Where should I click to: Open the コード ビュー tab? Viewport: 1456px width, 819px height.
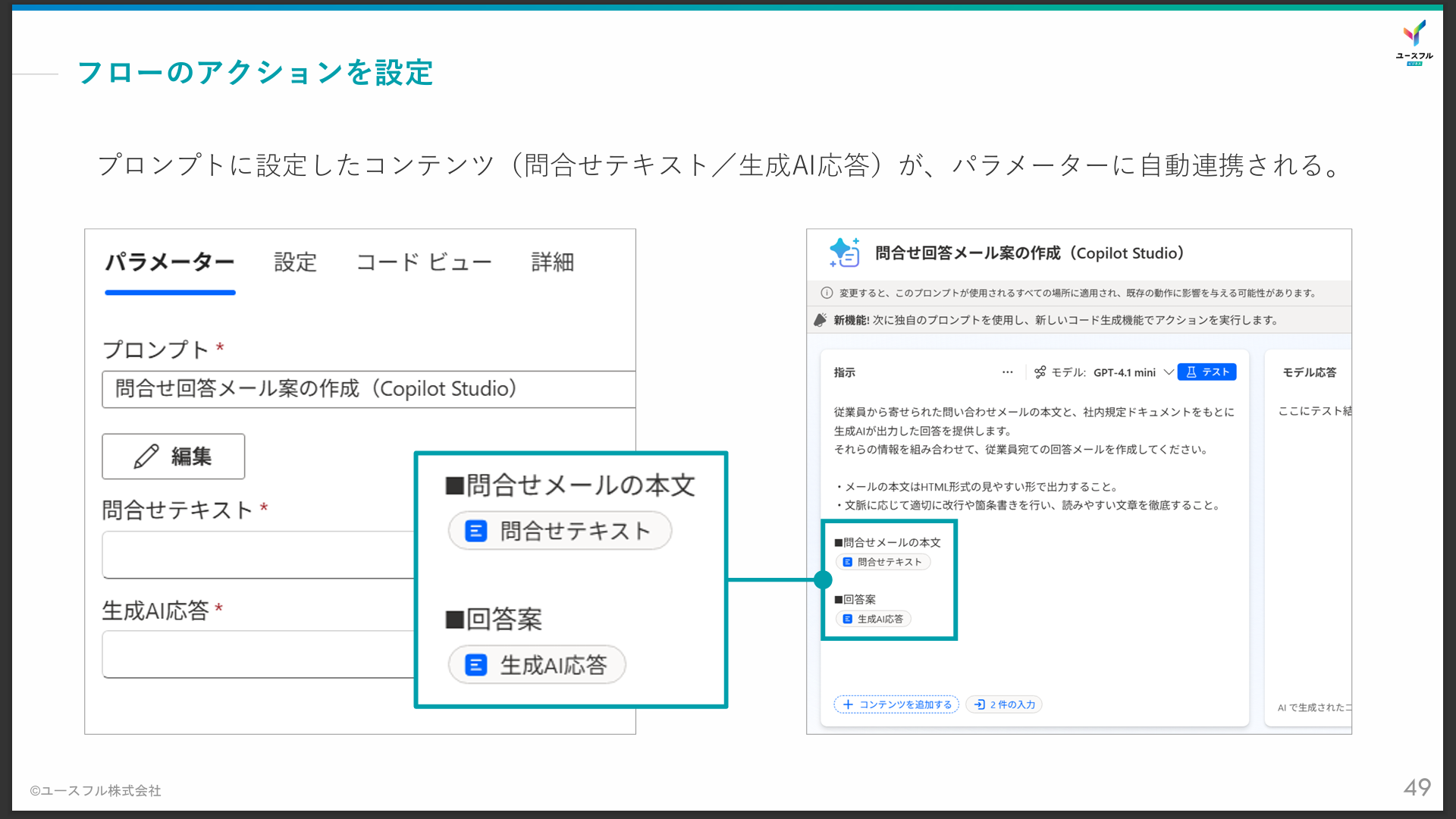[424, 262]
